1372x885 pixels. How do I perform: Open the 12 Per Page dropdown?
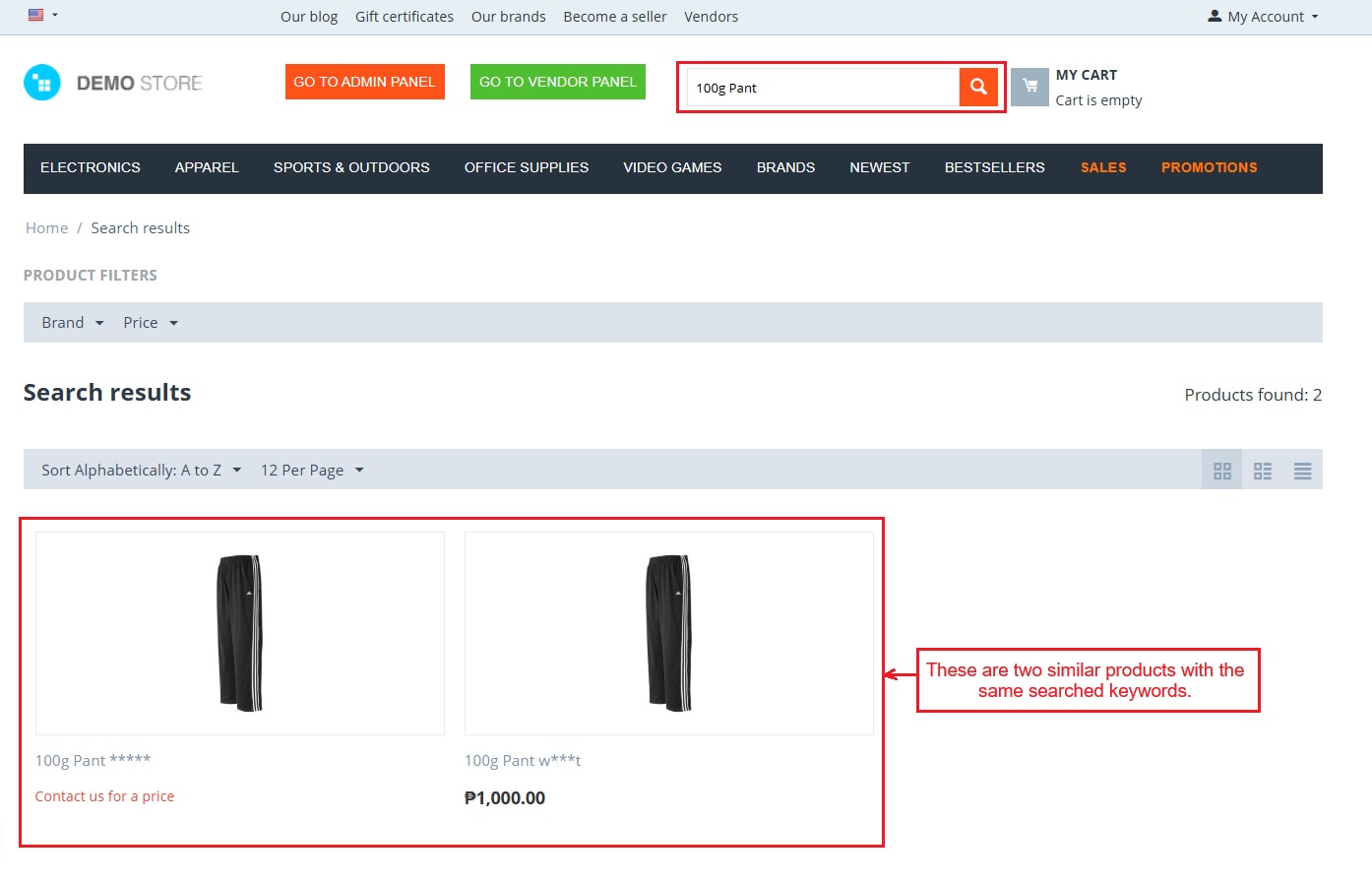(x=311, y=471)
